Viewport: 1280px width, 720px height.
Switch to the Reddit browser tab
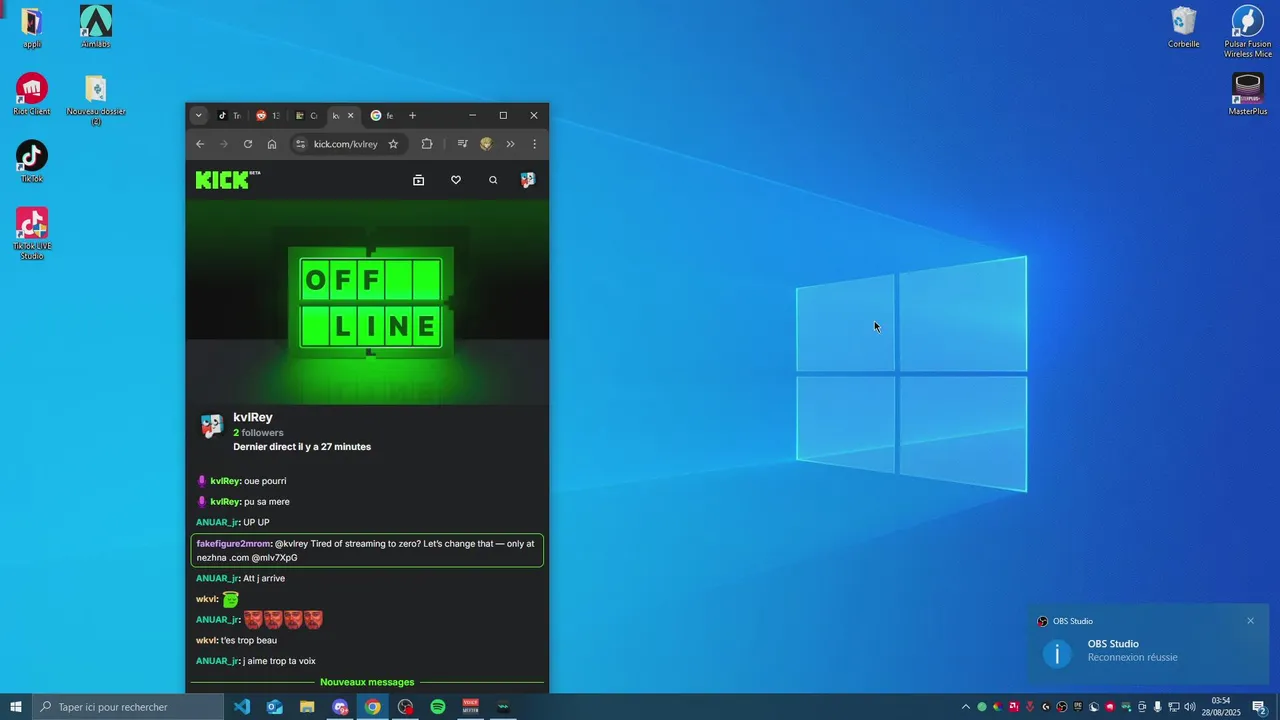tap(268, 116)
